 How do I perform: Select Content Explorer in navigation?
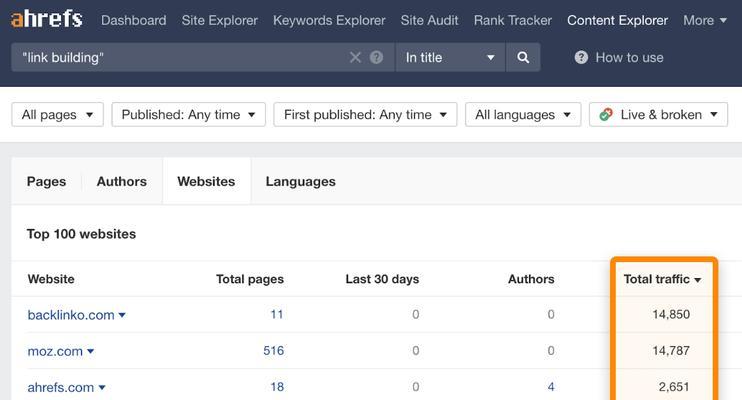click(x=617, y=20)
